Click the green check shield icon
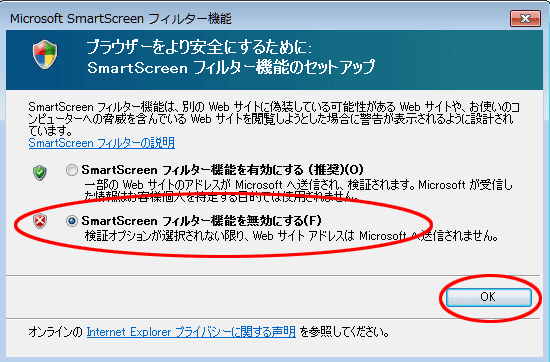 (x=40, y=173)
